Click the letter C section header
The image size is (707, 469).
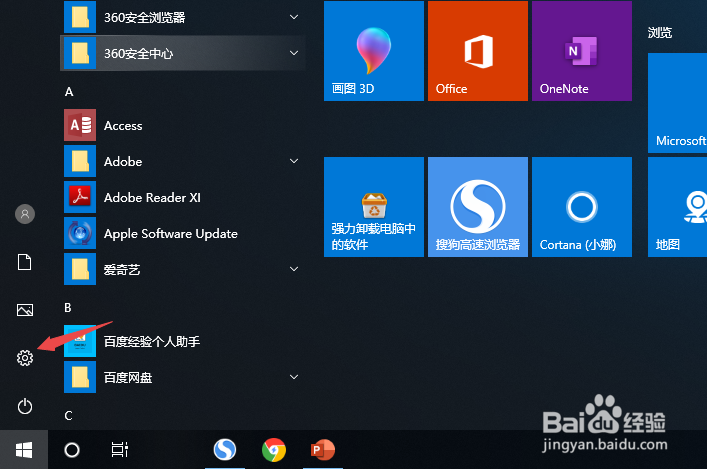tap(69, 415)
